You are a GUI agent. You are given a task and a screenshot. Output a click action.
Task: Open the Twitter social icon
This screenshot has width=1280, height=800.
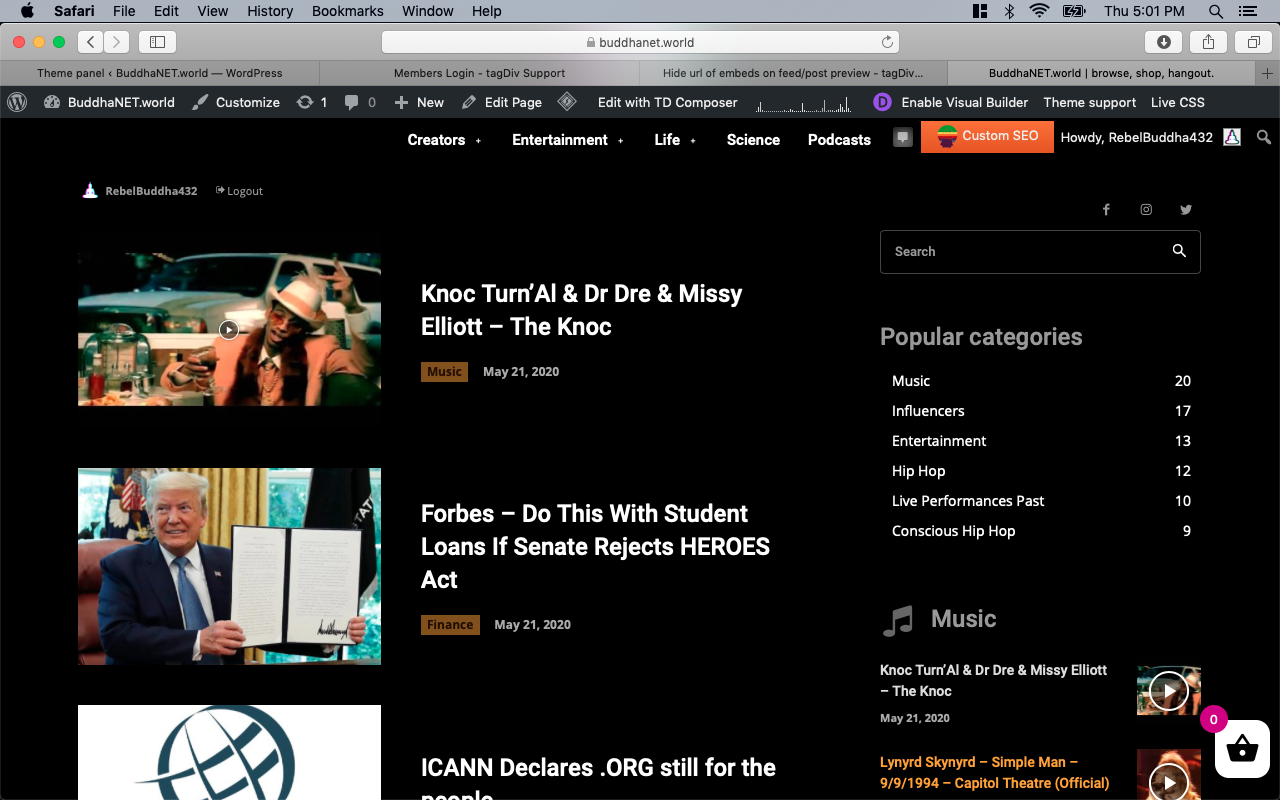point(1186,209)
